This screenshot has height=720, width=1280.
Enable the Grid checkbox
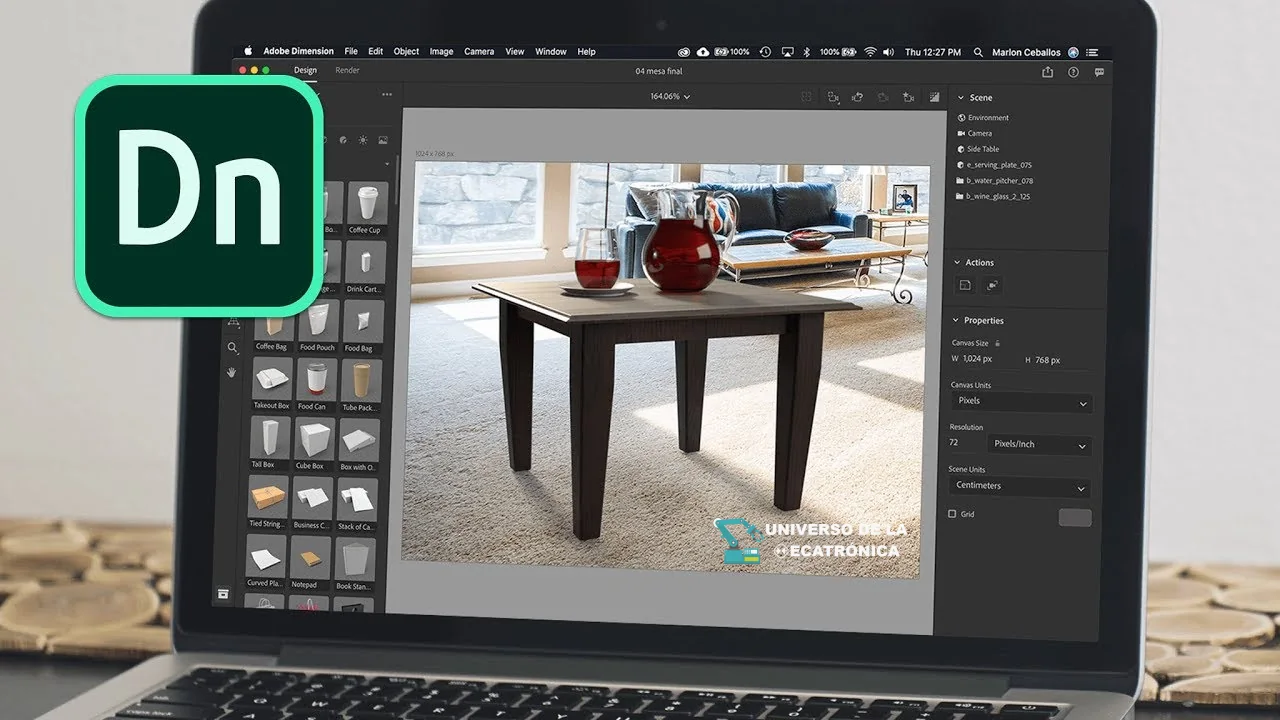tap(952, 512)
